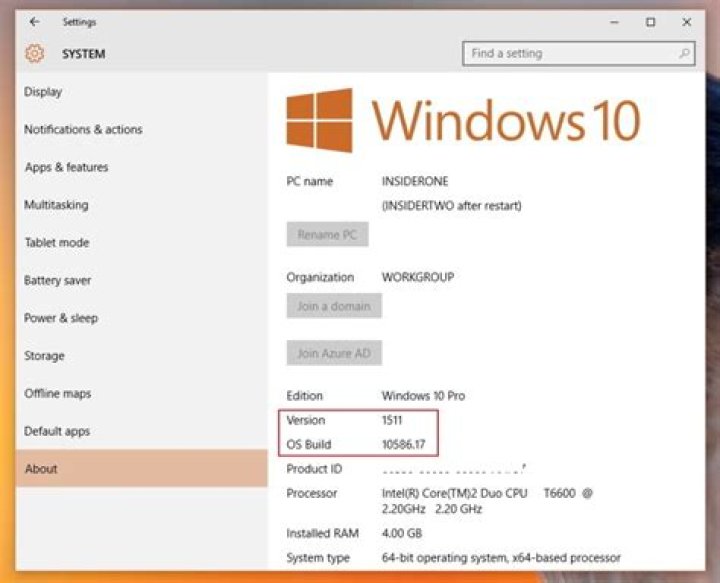Screen dimensions: 720x583
Task: Go to Offline maps
Action: pyautogui.click(x=57, y=394)
